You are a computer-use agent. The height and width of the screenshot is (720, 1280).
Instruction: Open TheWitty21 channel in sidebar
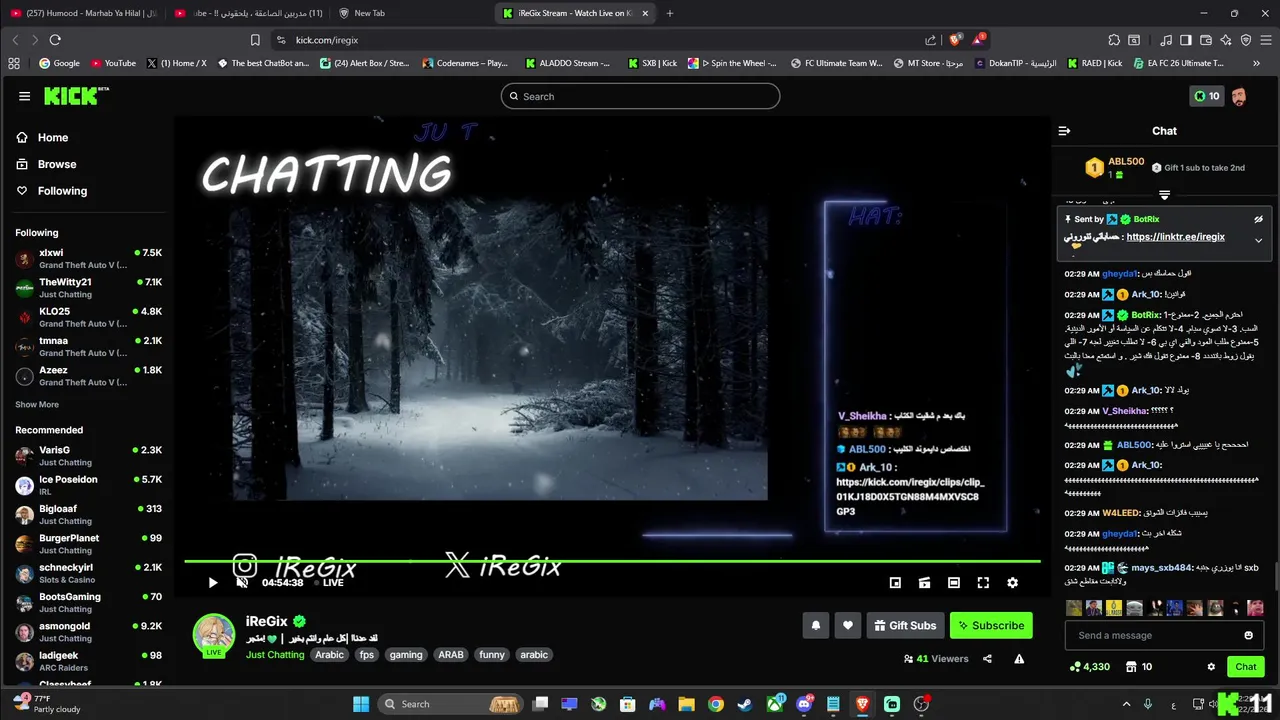coord(88,288)
